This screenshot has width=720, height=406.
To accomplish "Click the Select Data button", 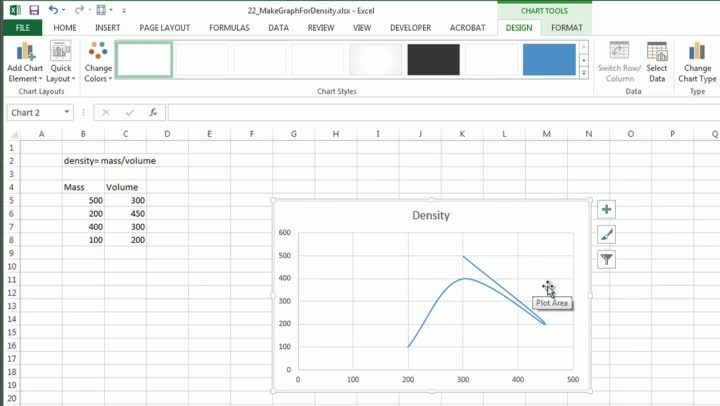I will click(657, 62).
